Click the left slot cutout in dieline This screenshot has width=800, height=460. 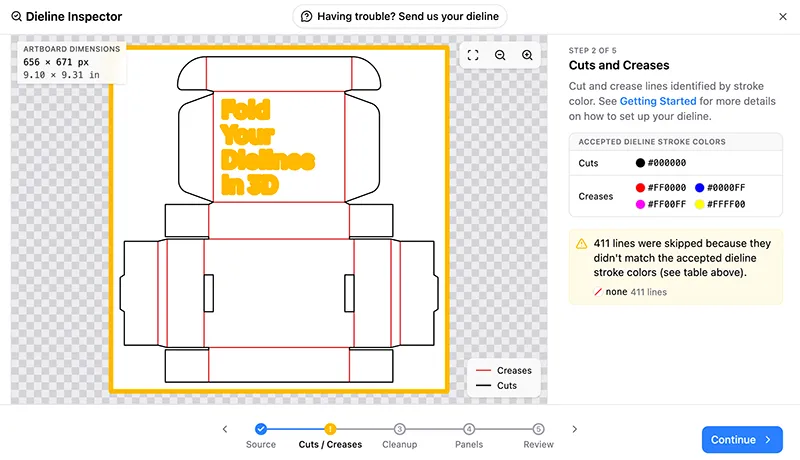209,293
